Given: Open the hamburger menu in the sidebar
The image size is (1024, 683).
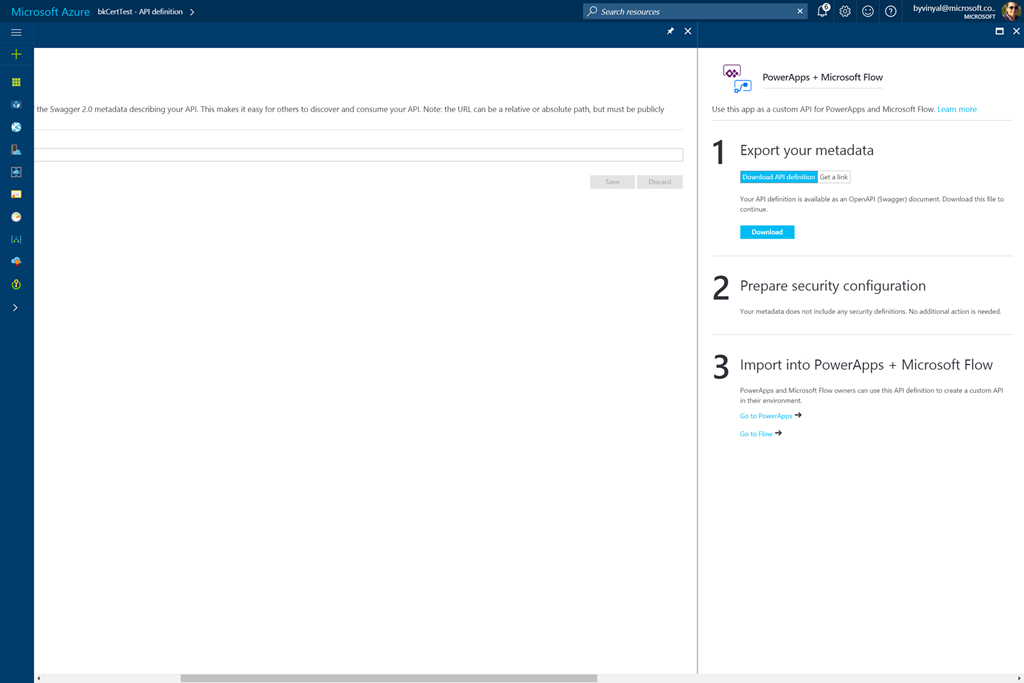Looking at the screenshot, I should pyautogui.click(x=16, y=32).
